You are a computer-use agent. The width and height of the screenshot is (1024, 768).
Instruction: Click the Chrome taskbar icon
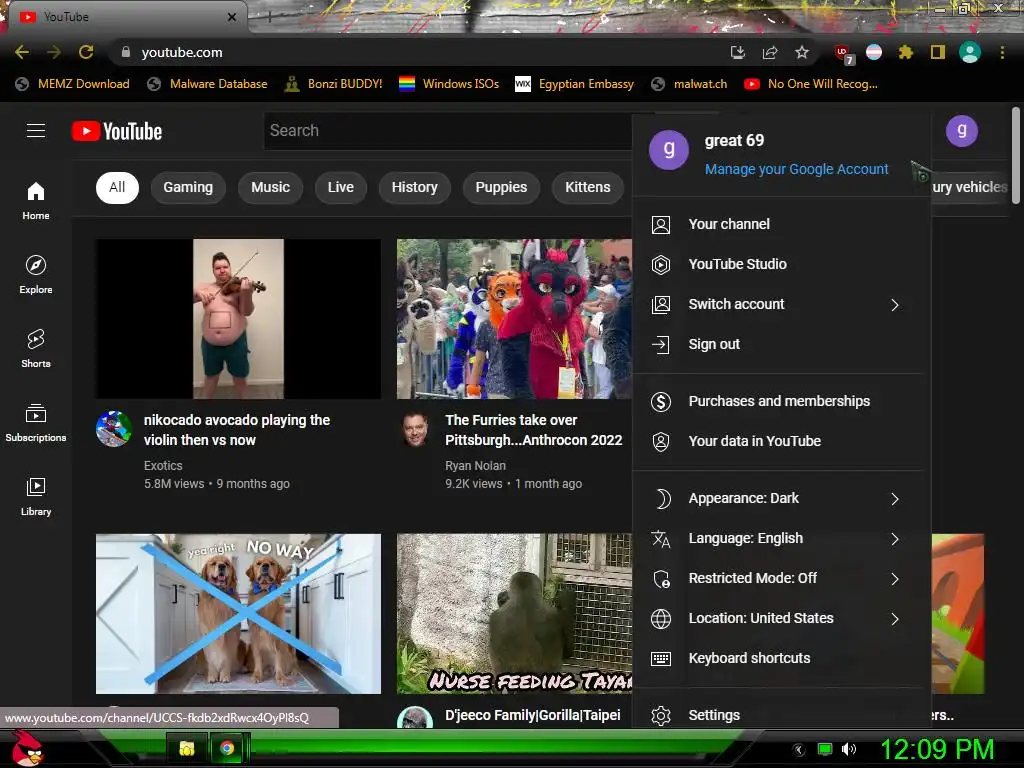227,748
